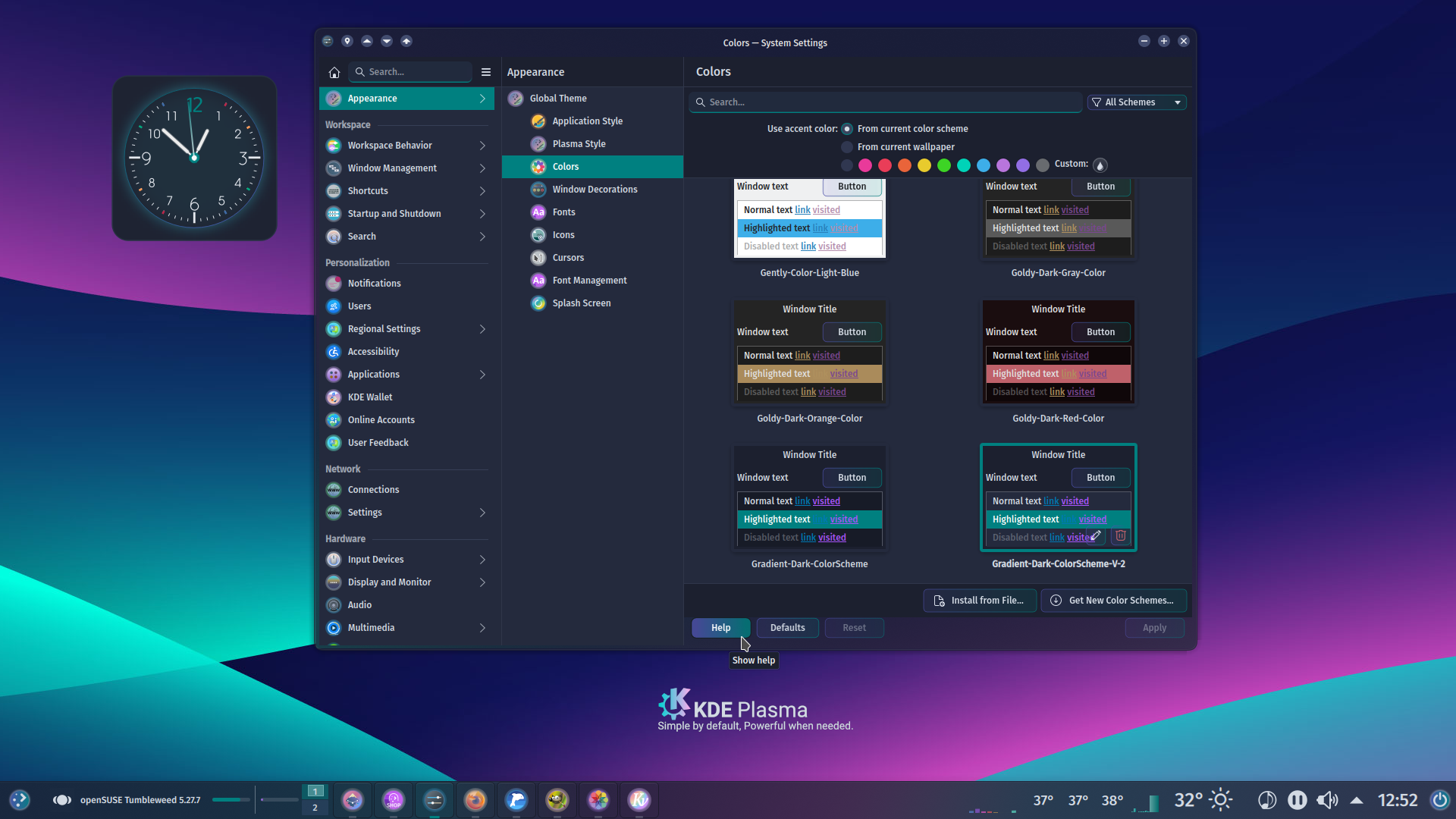Toggle pin window on all desktops
The image size is (1456, 819).
click(x=347, y=41)
